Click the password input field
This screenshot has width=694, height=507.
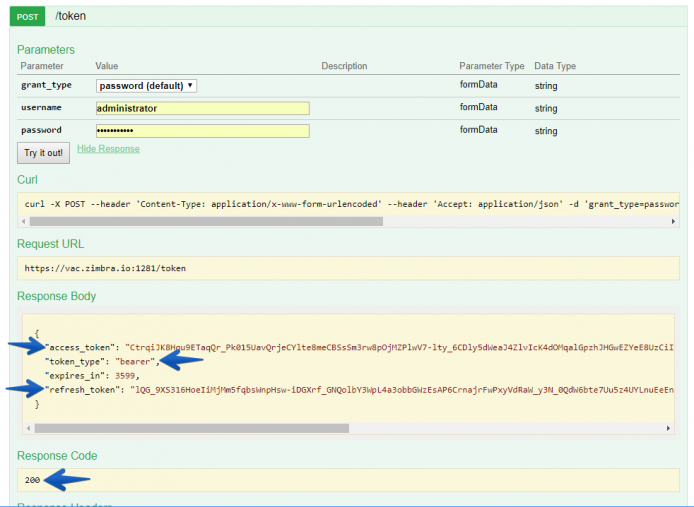(203, 131)
